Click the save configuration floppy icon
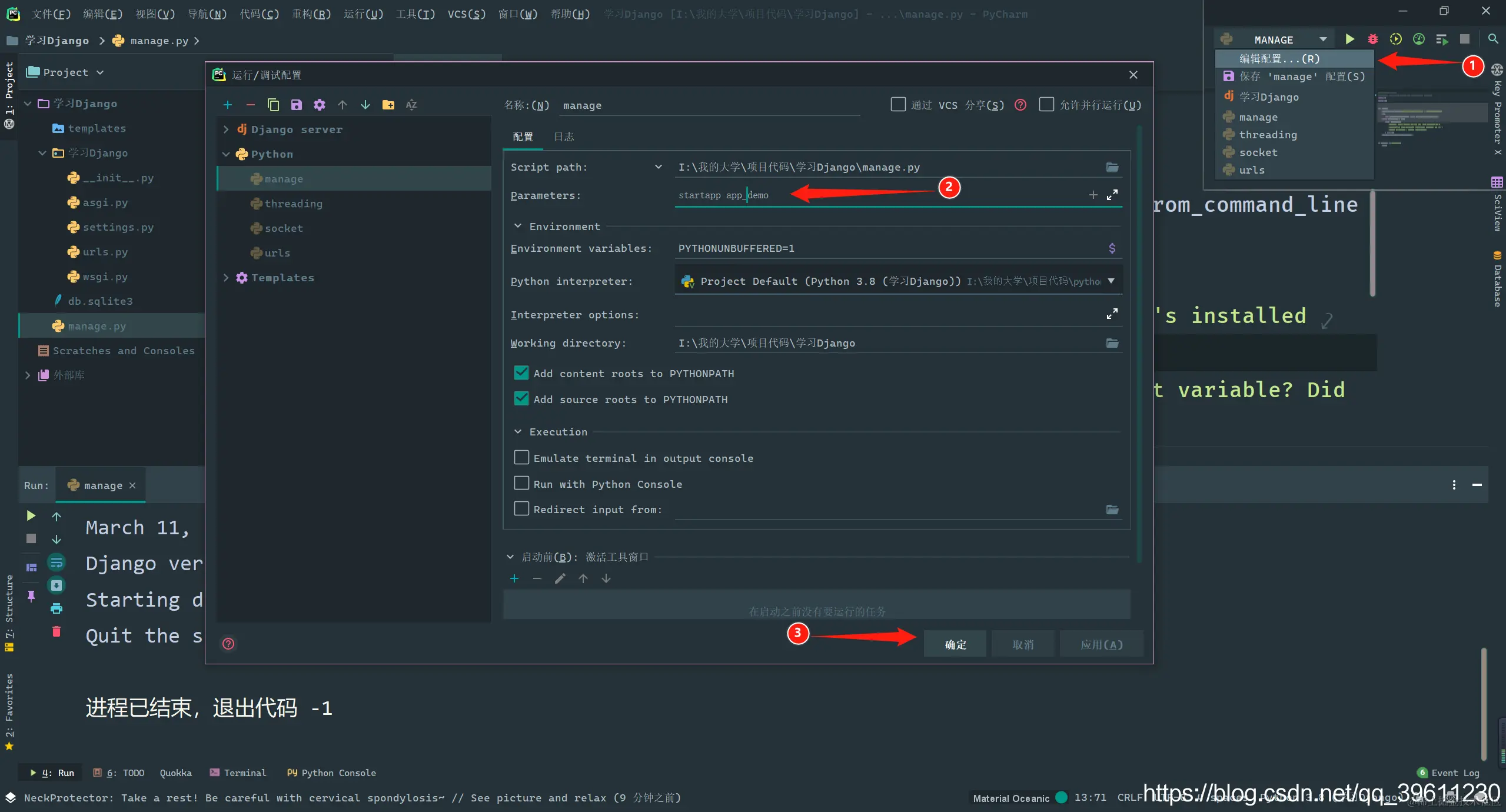Image resolution: width=1506 pixels, height=812 pixels. pos(296,105)
